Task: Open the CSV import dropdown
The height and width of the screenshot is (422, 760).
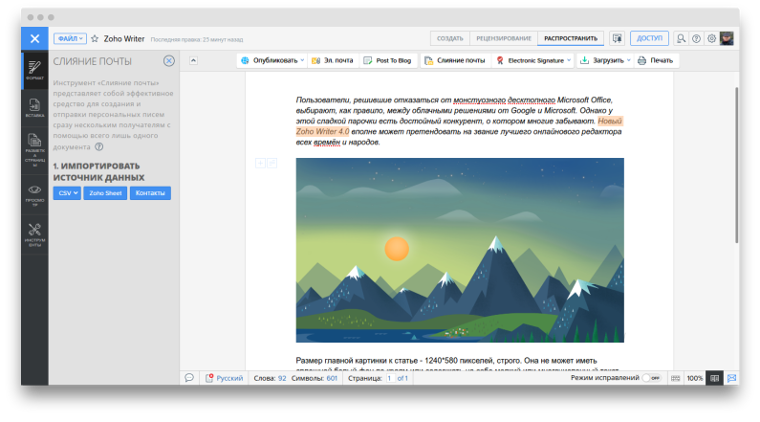Action: pyautogui.click(x=67, y=193)
